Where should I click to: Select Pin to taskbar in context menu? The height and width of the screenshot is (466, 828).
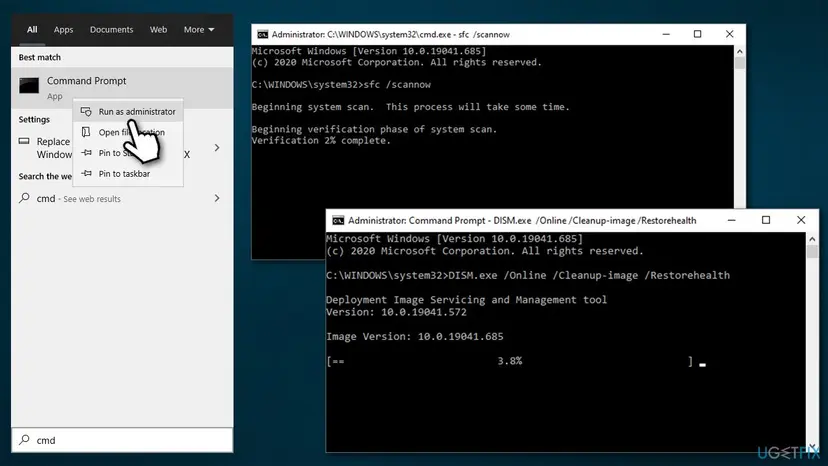[128, 173]
